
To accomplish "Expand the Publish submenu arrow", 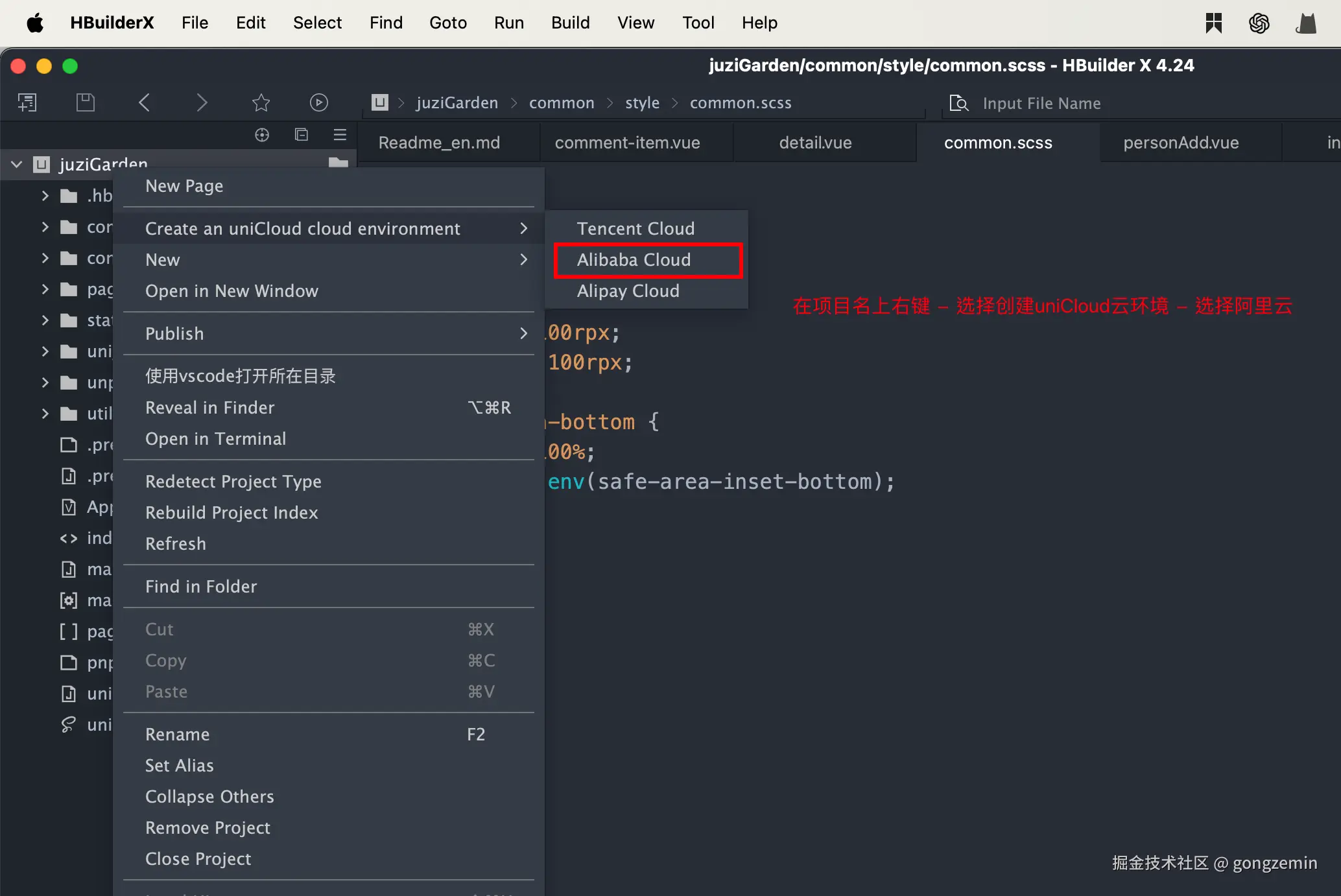I will [523, 334].
